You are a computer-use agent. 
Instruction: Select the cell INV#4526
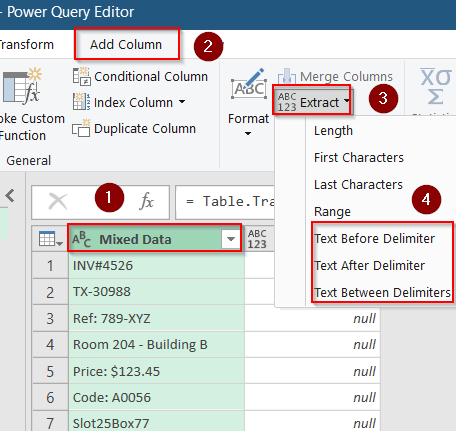156,266
